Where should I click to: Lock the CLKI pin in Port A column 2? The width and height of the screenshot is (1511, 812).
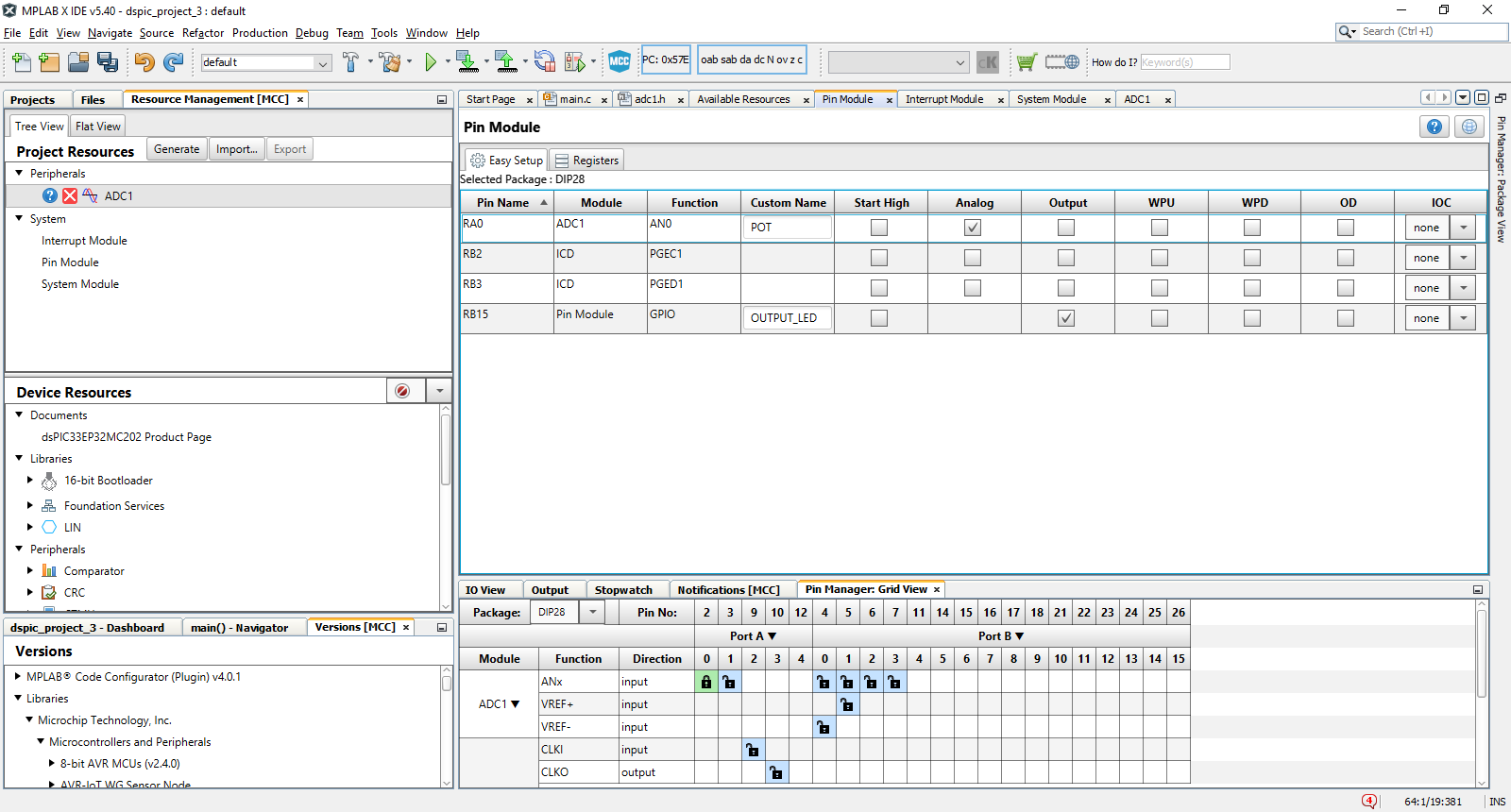pos(753,750)
